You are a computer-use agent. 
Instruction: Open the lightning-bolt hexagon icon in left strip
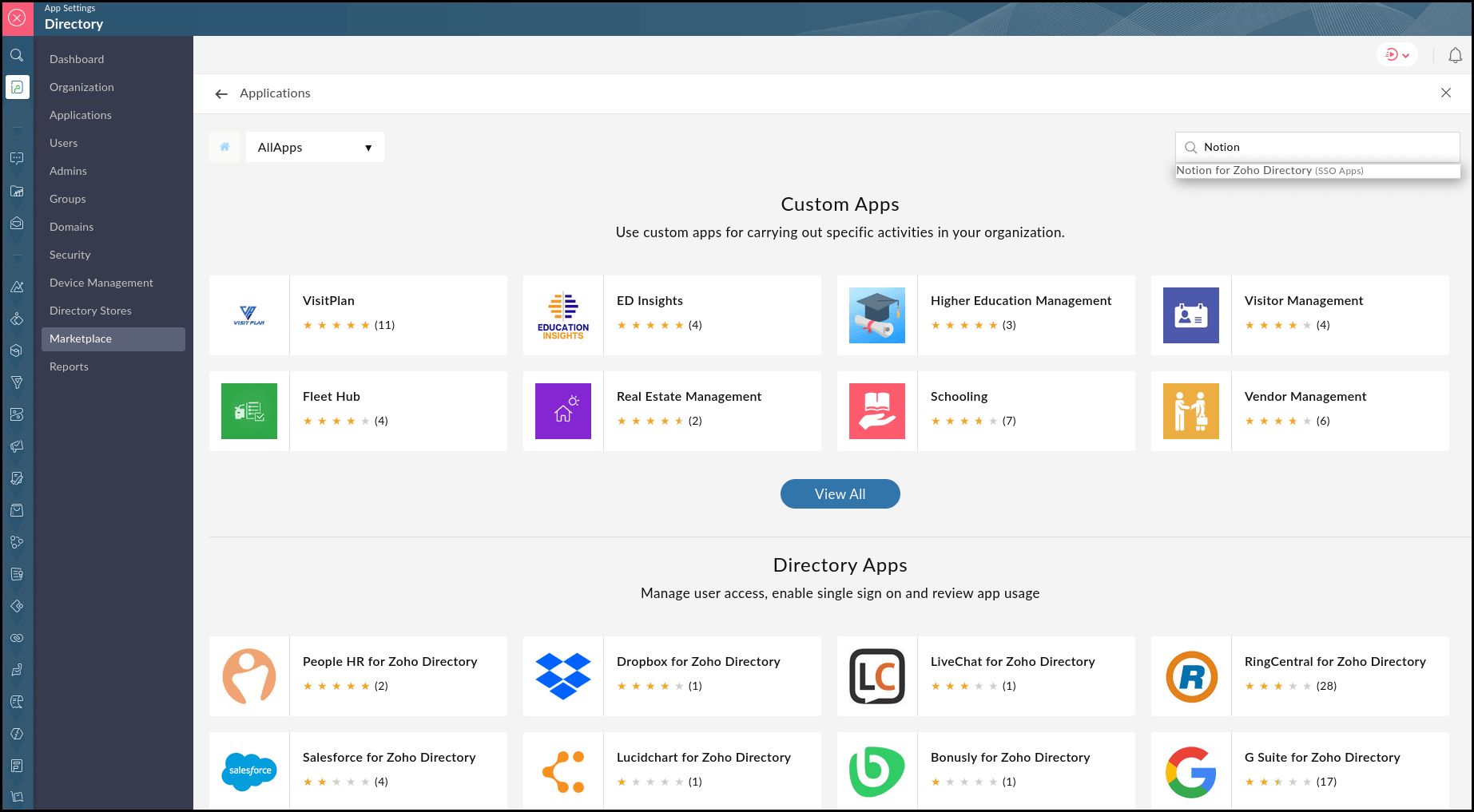point(17,734)
